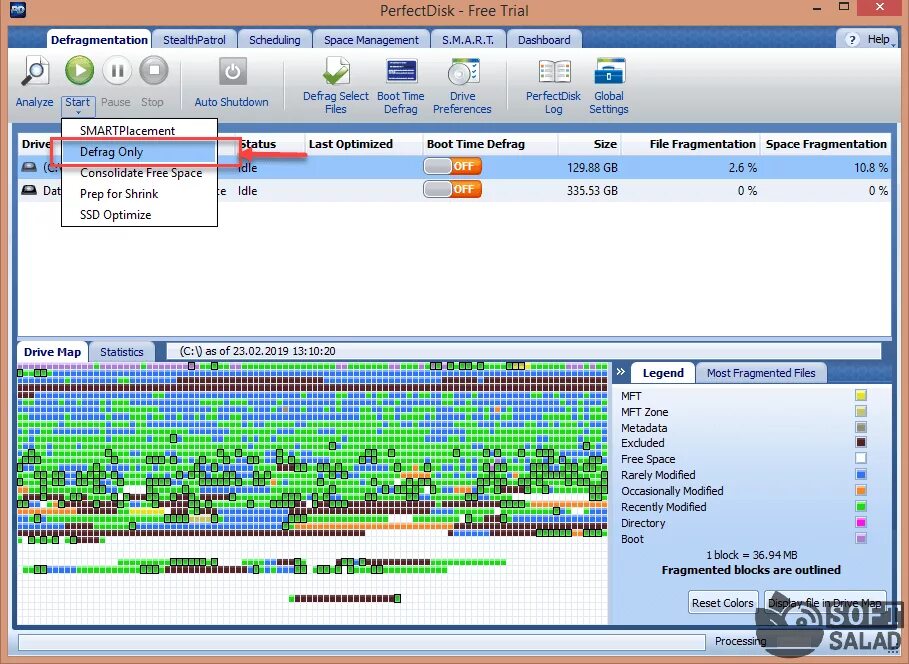
Task: Click the brown block row near map bottom
Action: click(x=346, y=598)
